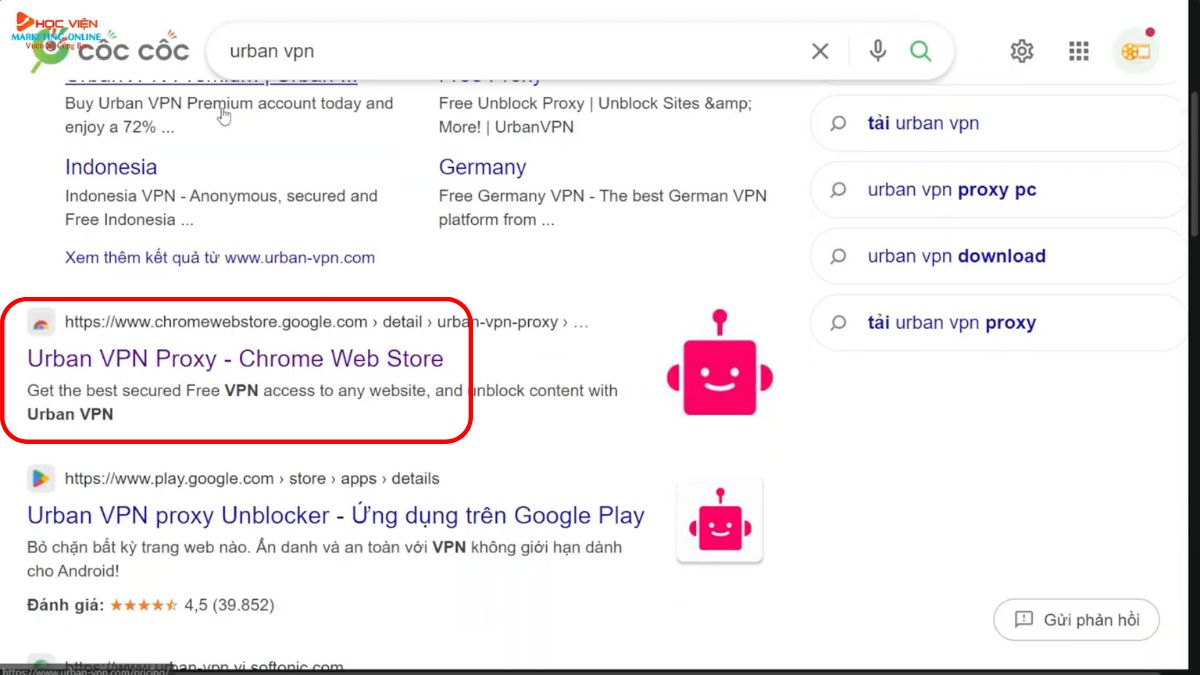Open the Urban VPN robot thumbnail beside Chrome Web Store

[x=720, y=362]
